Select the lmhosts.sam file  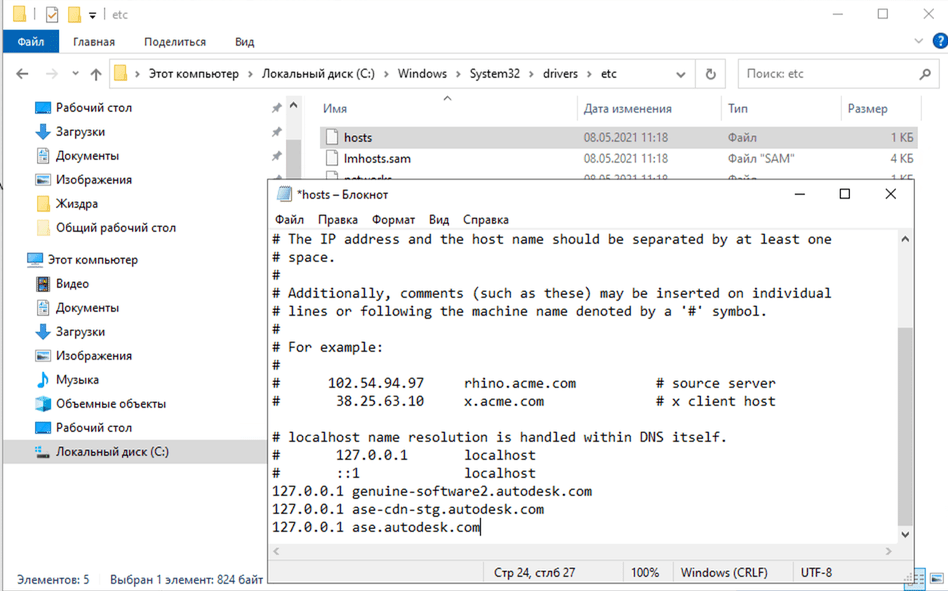[x=618, y=159]
